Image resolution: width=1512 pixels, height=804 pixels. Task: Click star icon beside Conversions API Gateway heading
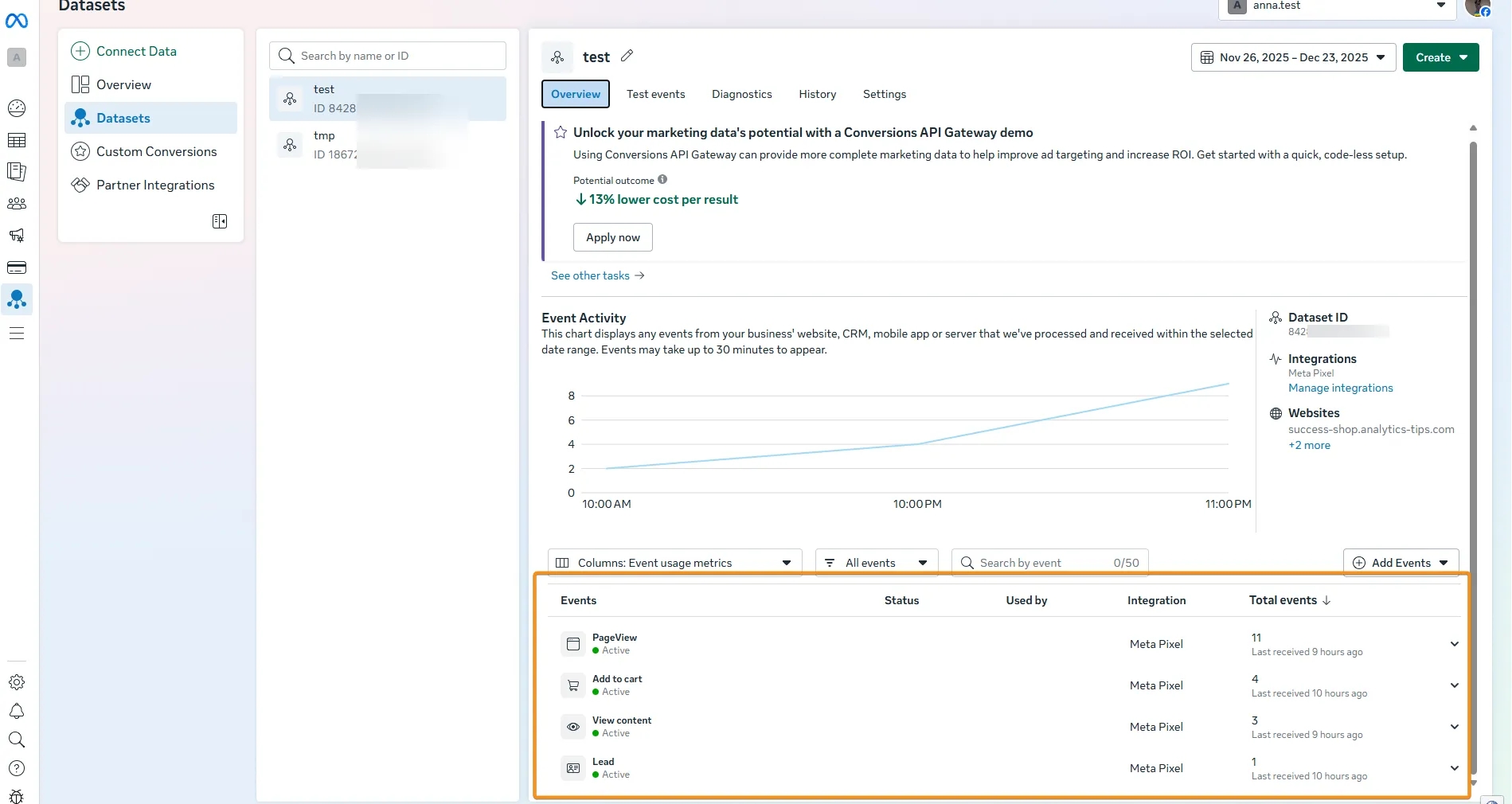coord(561,132)
